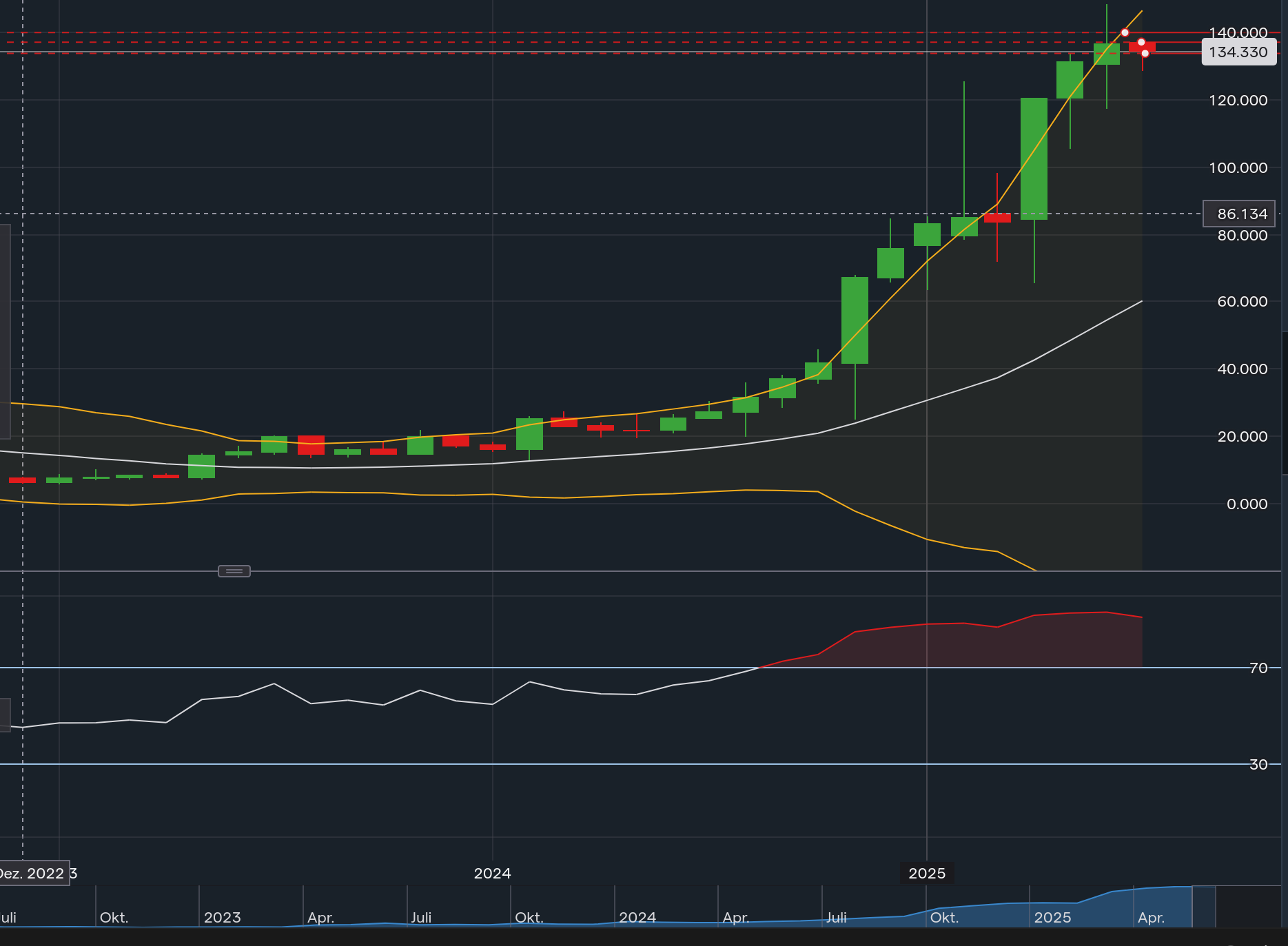Click the Dez. 2022 crosshair date label
The width and height of the screenshot is (1288, 946).
coord(33,874)
